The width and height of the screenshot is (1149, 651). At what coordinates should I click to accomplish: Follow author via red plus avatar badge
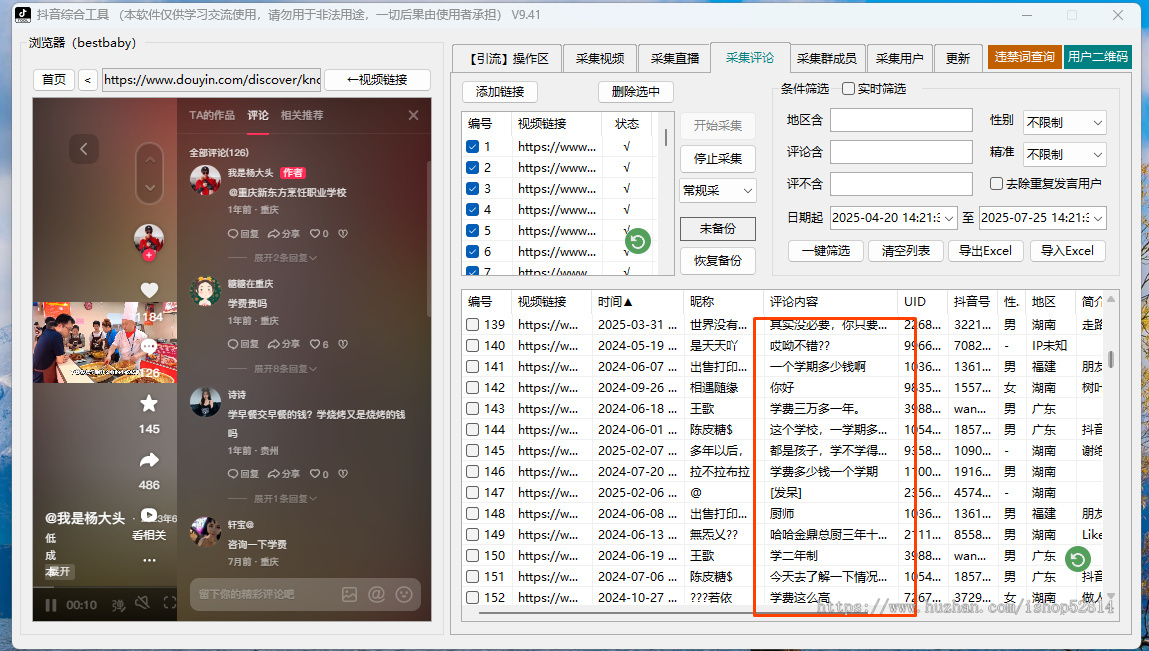pyautogui.click(x=149, y=255)
